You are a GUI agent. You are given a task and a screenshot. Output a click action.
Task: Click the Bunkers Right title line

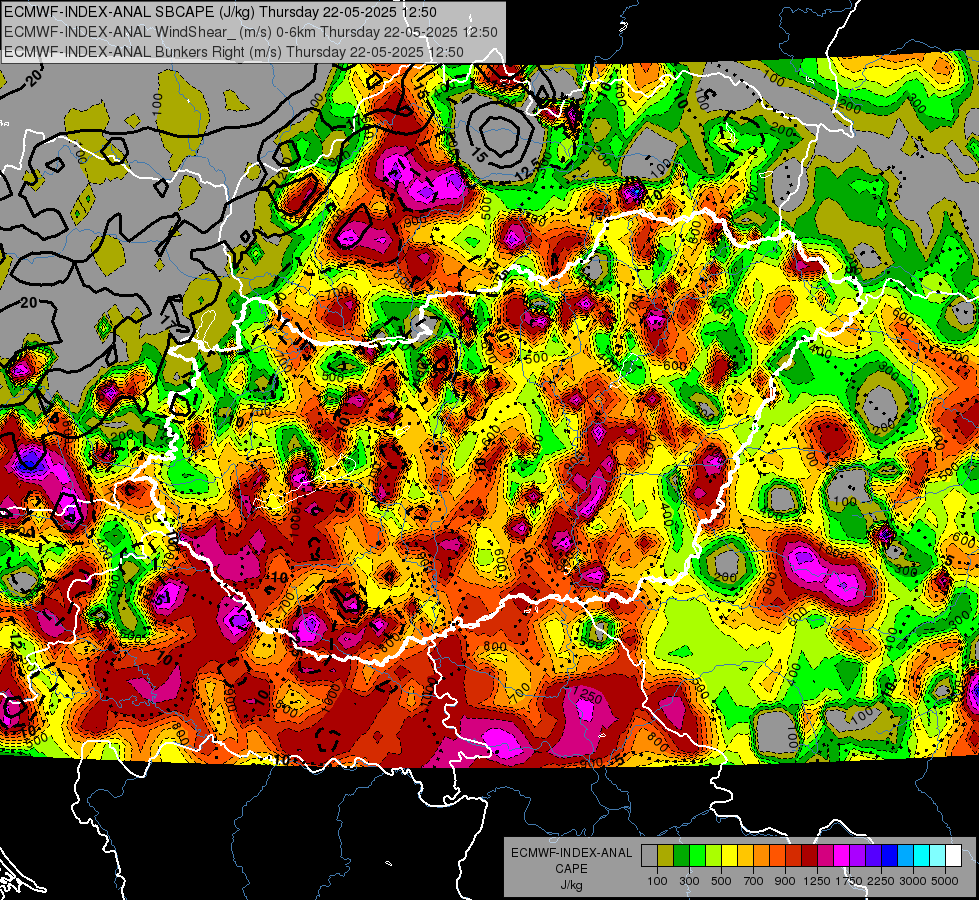coord(234,52)
